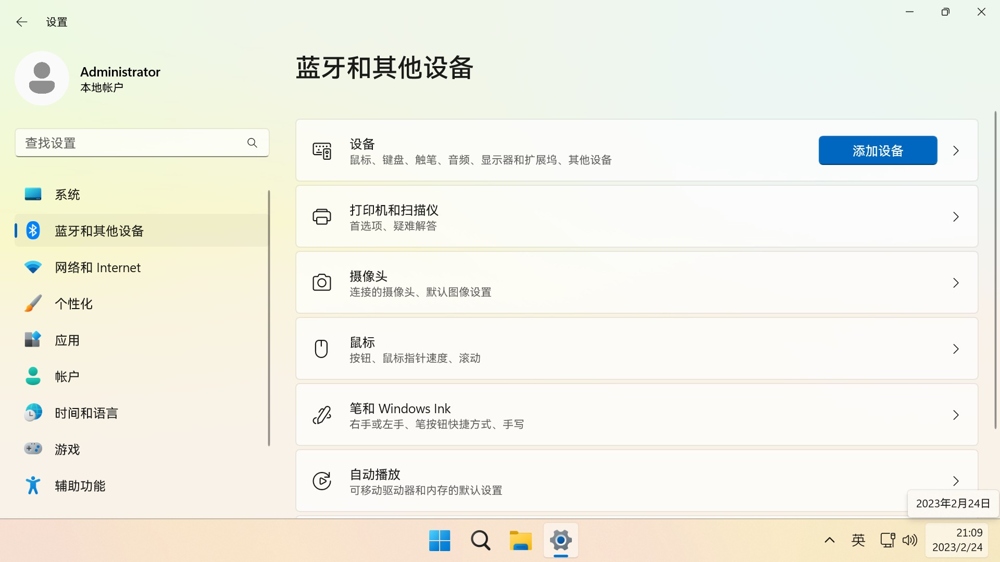1000x562 pixels.
Task: Select 网络和 Internet in sidebar
Action: point(97,267)
